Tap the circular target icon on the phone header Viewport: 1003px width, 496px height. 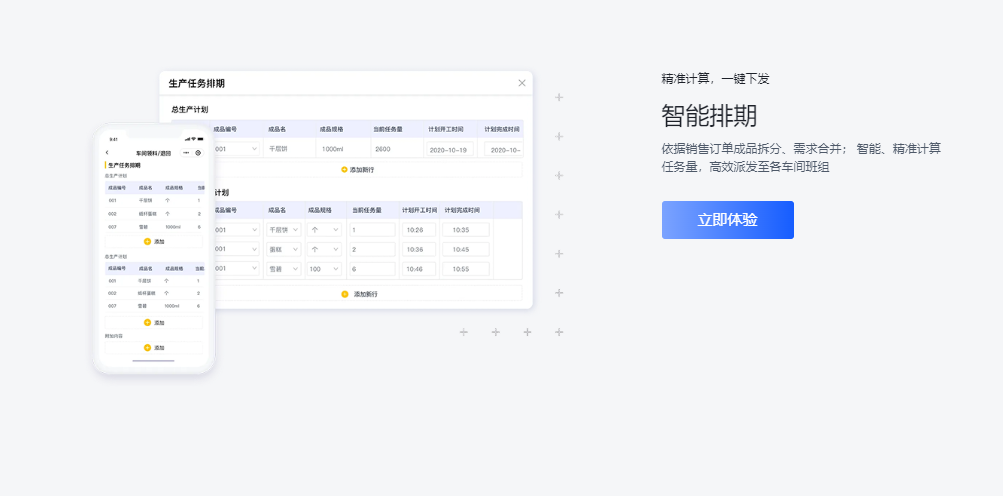198,153
